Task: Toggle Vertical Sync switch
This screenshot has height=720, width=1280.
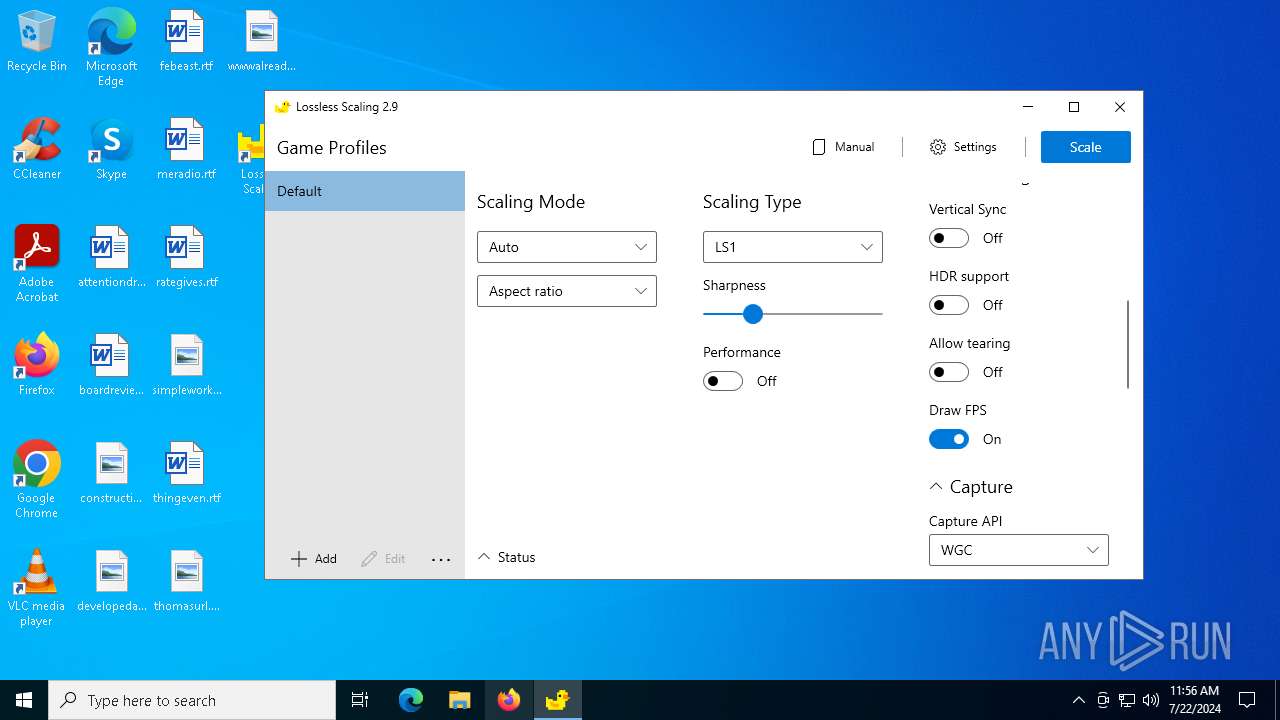Action: coord(948,238)
